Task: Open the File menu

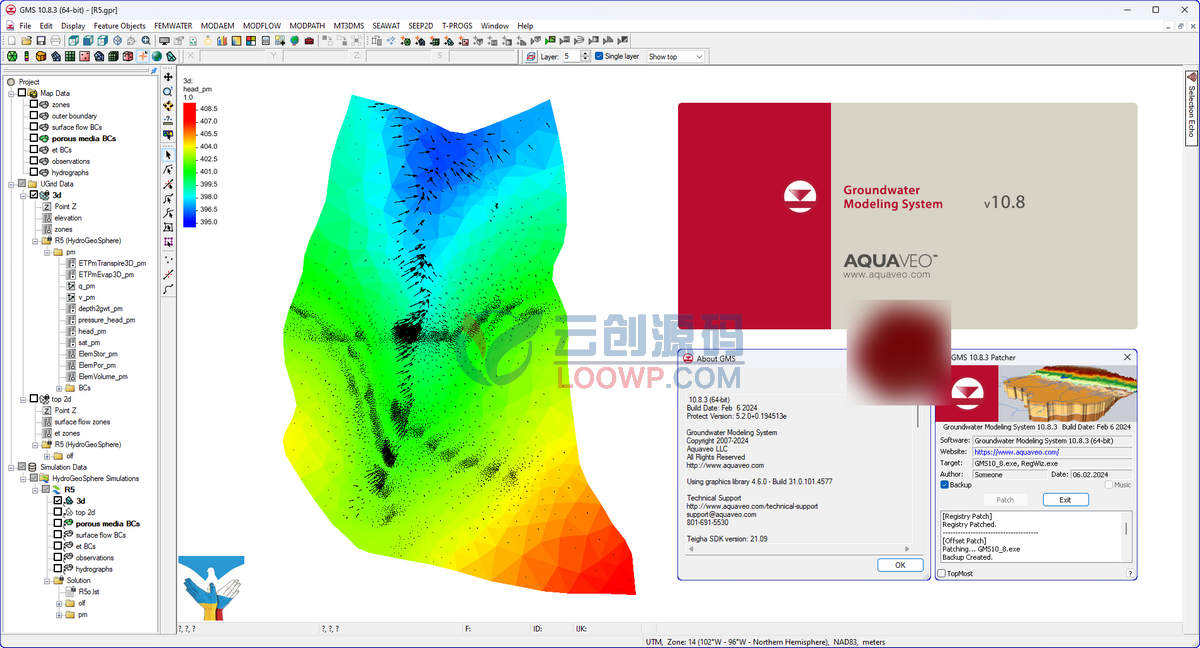Action: point(25,25)
